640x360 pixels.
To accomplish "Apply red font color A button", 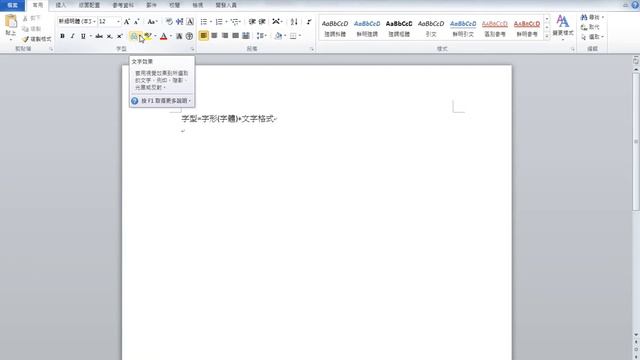I will [164, 36].
